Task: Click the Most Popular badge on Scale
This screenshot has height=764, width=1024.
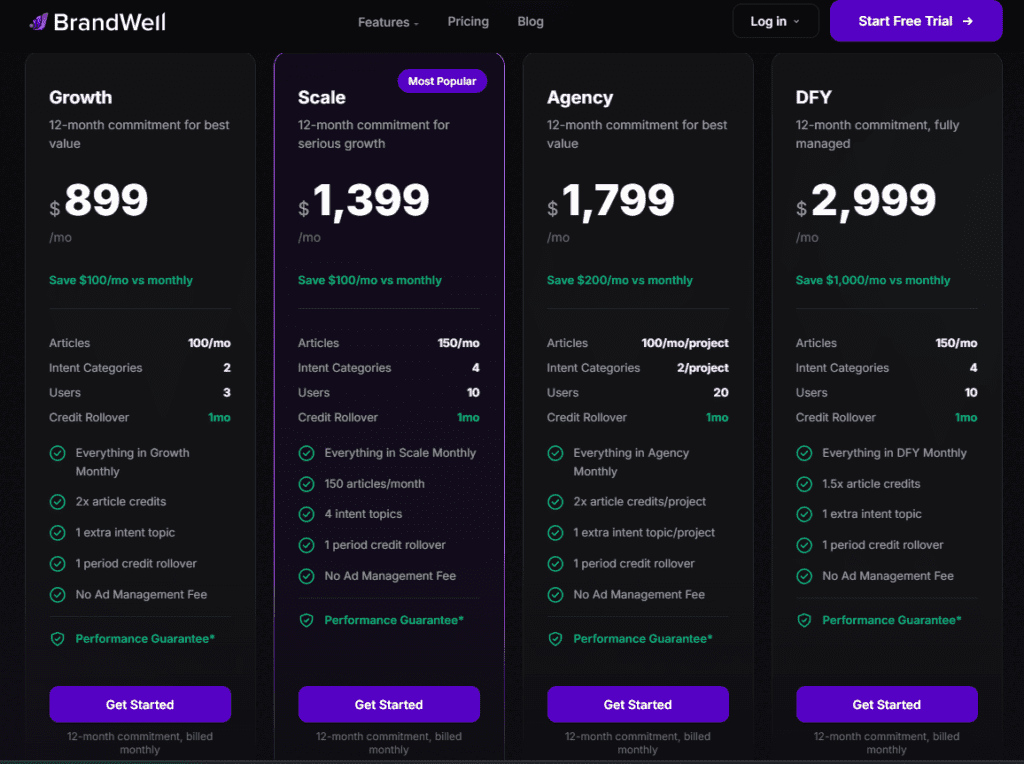Action: tap(442, 81)
